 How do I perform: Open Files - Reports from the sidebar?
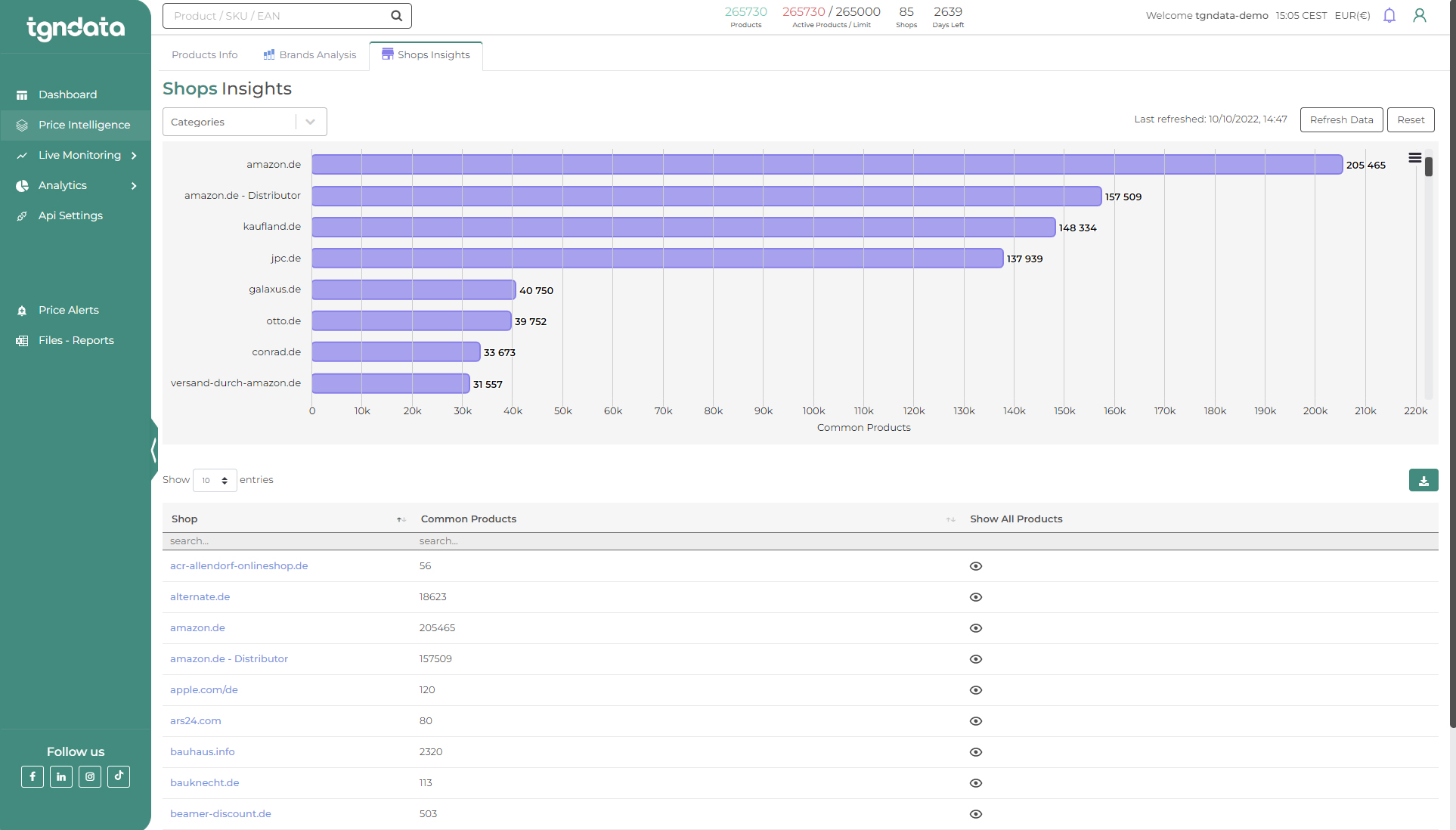click(76, 341)
